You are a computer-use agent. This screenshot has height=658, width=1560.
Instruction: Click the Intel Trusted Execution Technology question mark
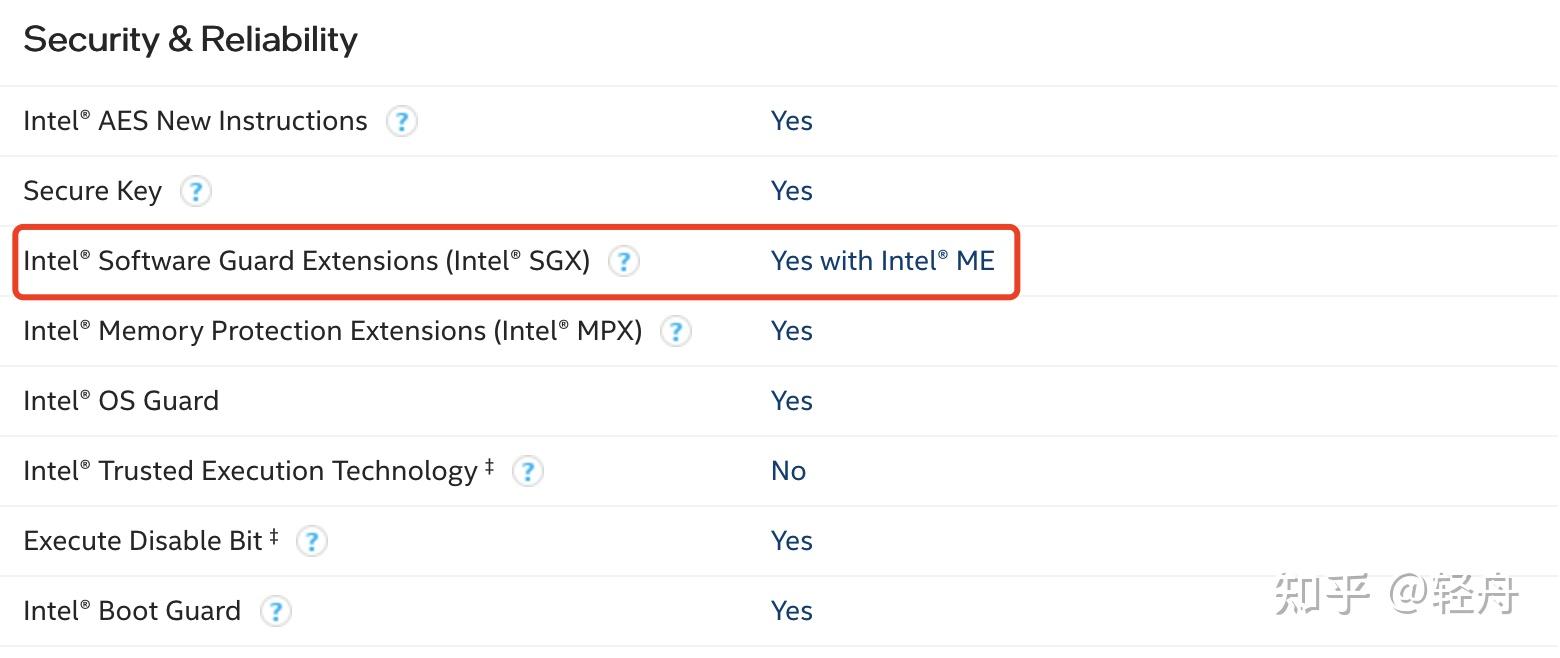527,471
